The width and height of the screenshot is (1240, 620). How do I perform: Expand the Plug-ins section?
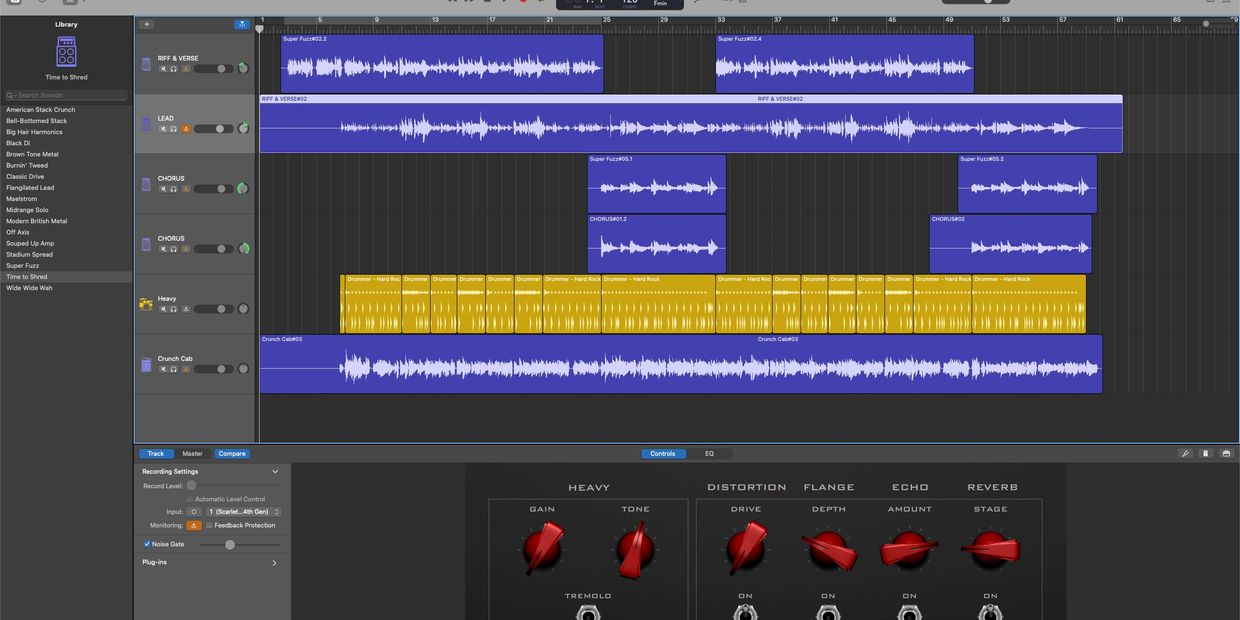pos(275,562)
